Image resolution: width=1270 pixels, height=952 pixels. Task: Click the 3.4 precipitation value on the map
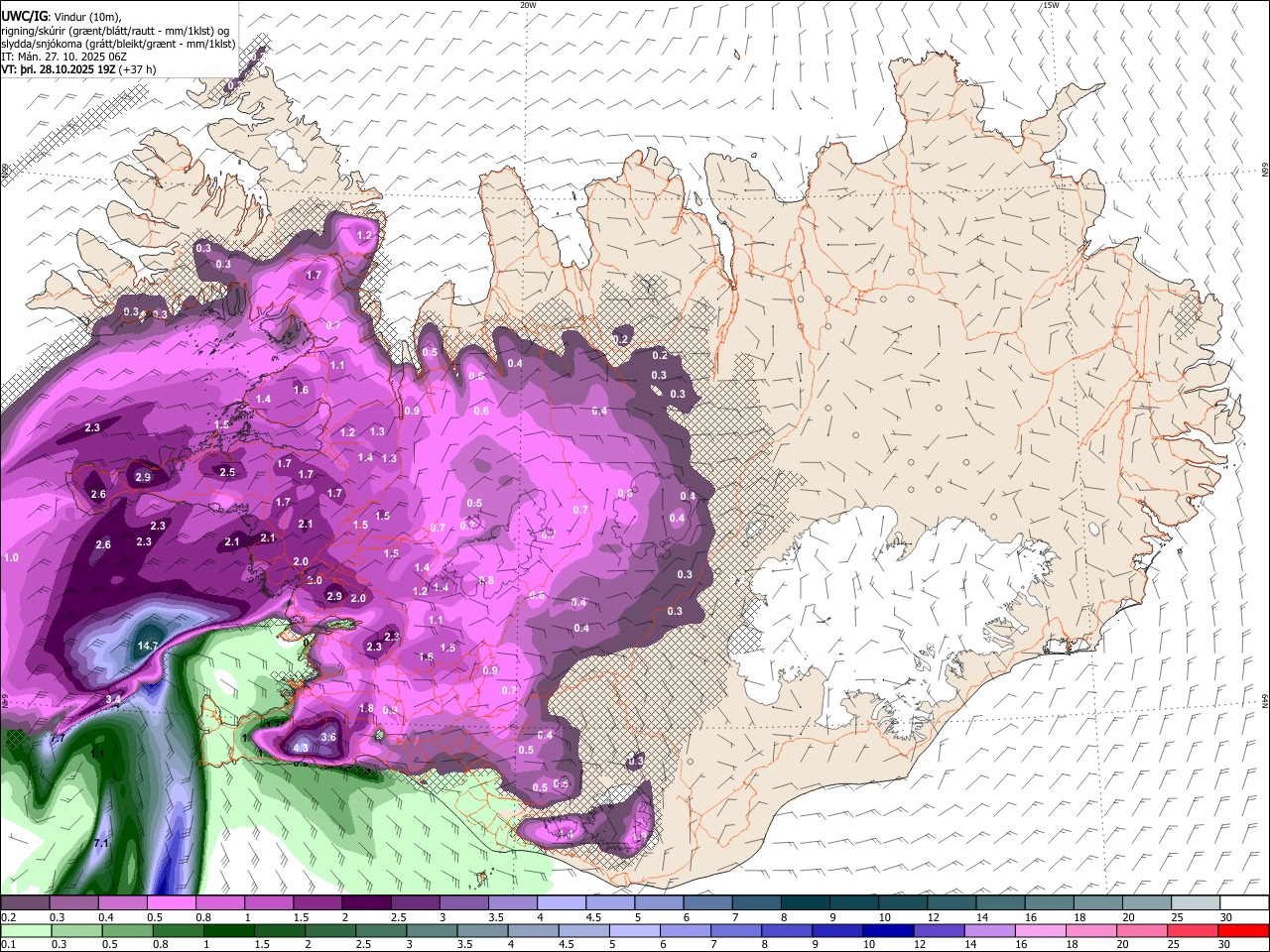(x=113, y=699)
